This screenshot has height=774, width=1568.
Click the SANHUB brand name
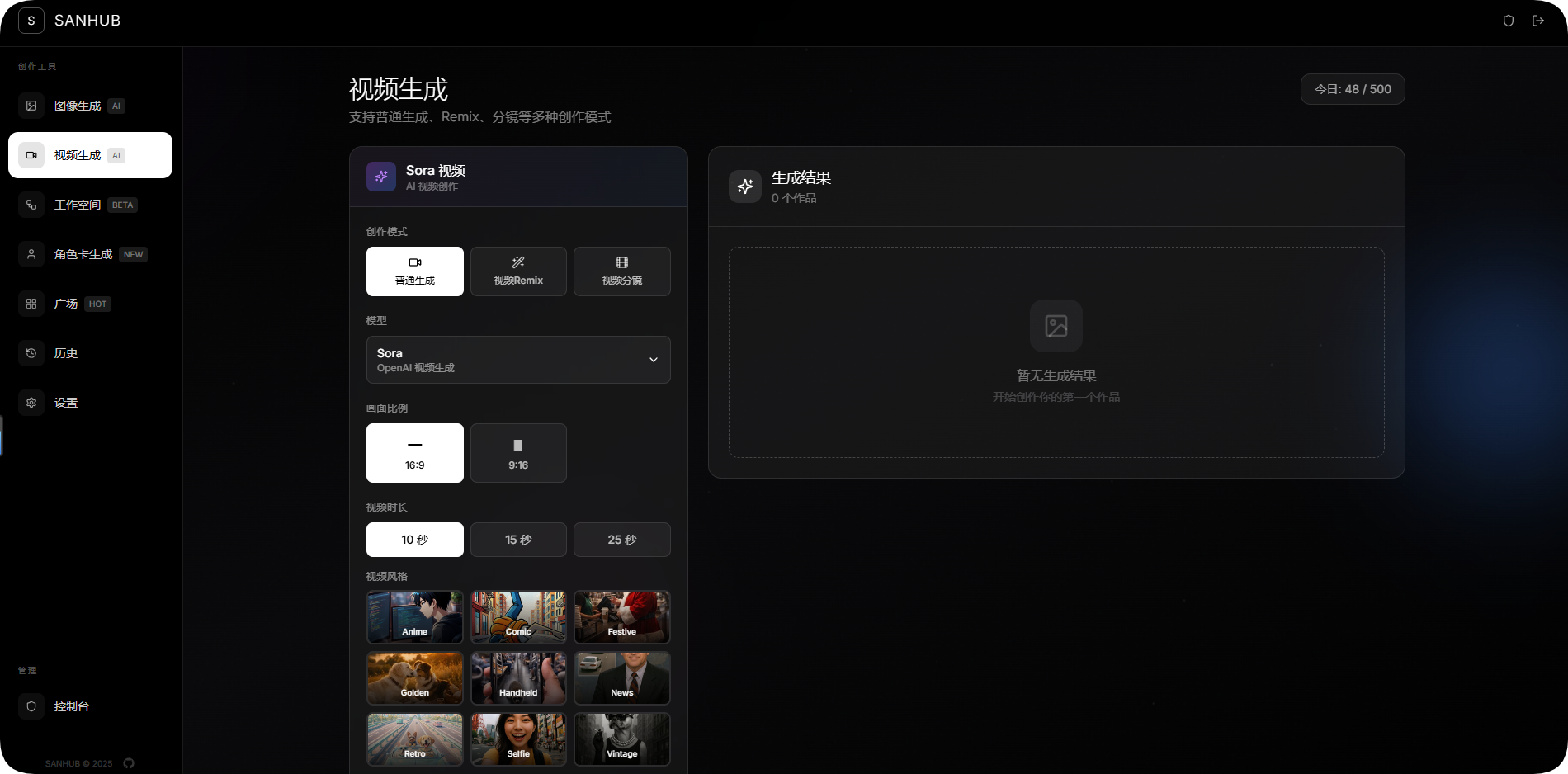point(87,21)
